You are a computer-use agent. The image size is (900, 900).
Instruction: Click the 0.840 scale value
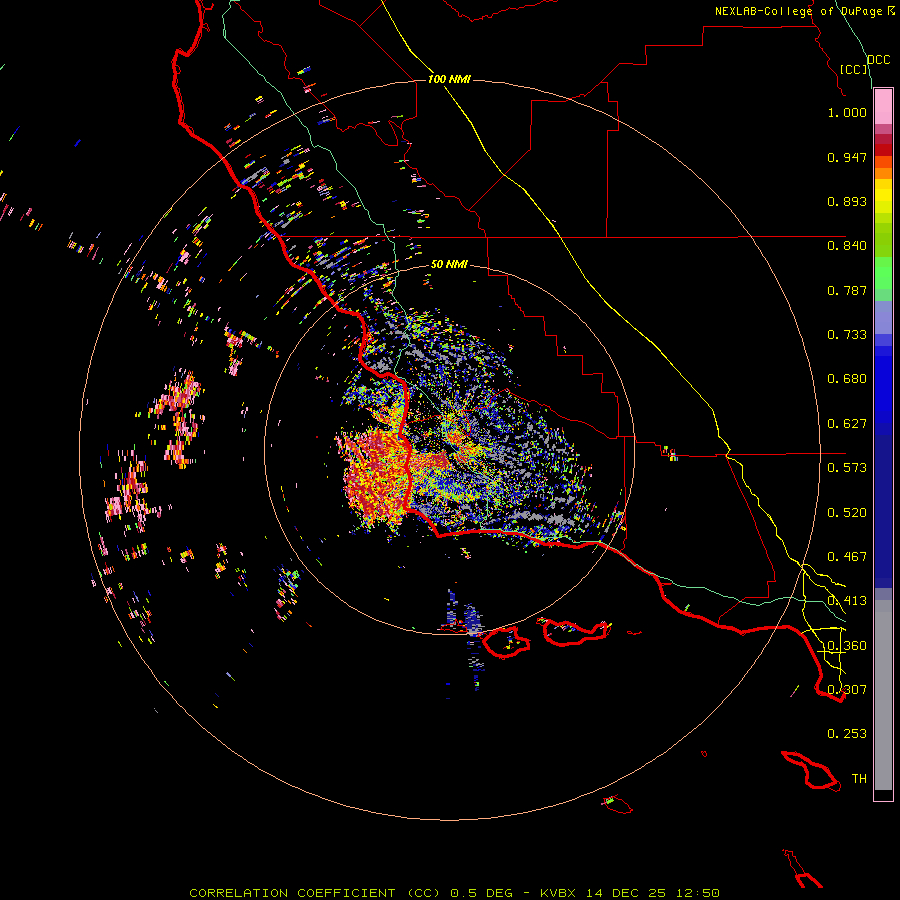847,246
